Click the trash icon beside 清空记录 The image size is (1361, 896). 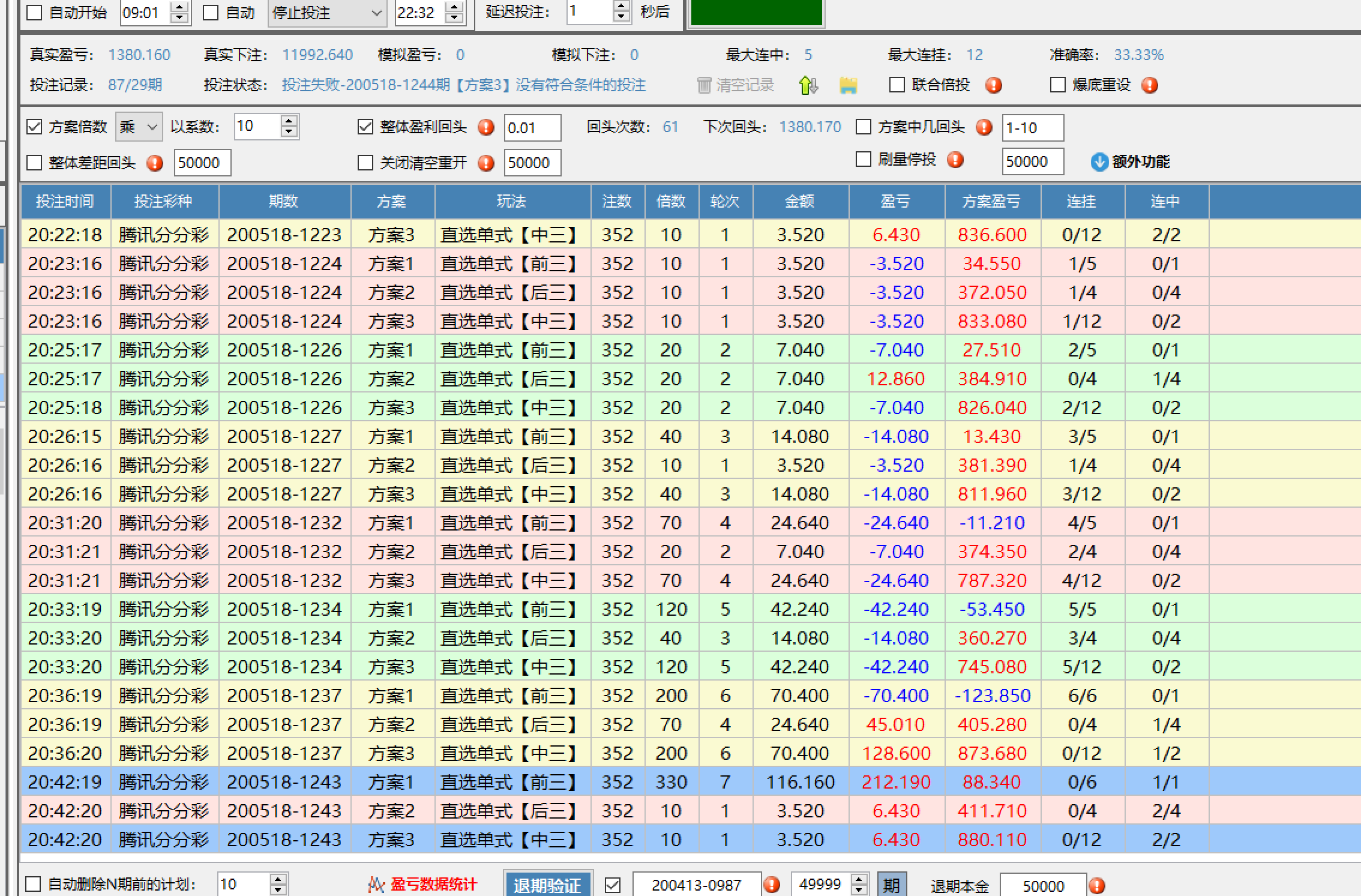[x=704, y=85]
